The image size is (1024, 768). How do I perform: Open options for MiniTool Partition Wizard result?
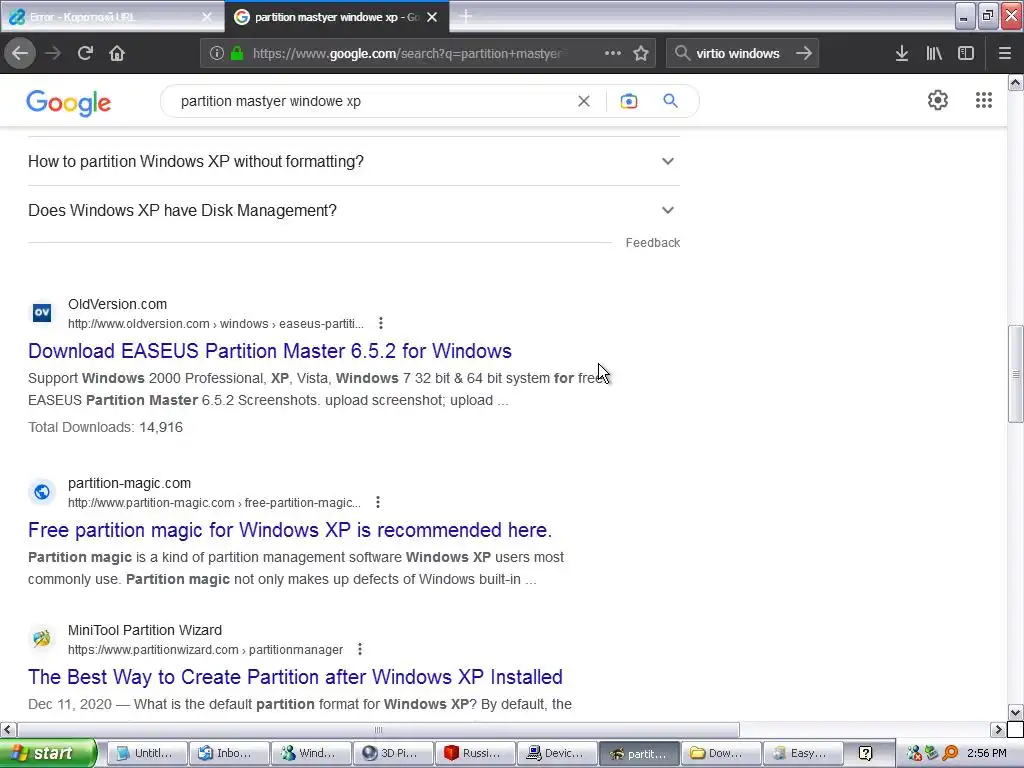[360, 649]
